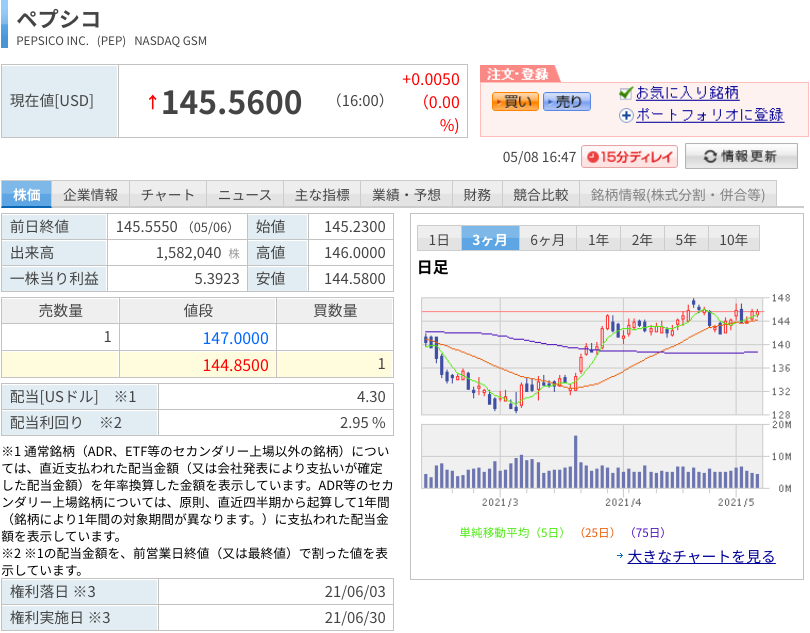Click the 注文・登録 panel header
The height and width of the screenshot is (633, 810).
[518, 74]
